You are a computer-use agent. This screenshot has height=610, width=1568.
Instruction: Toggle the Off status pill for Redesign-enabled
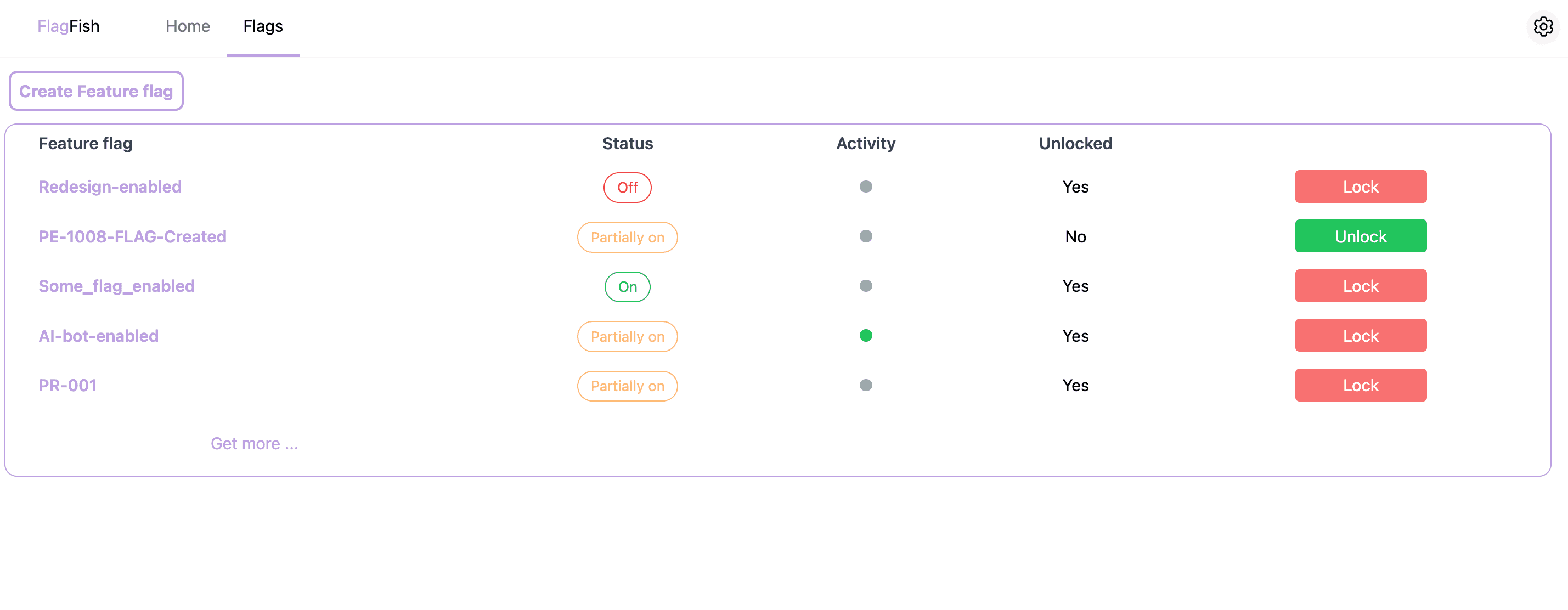click(627, 188)
